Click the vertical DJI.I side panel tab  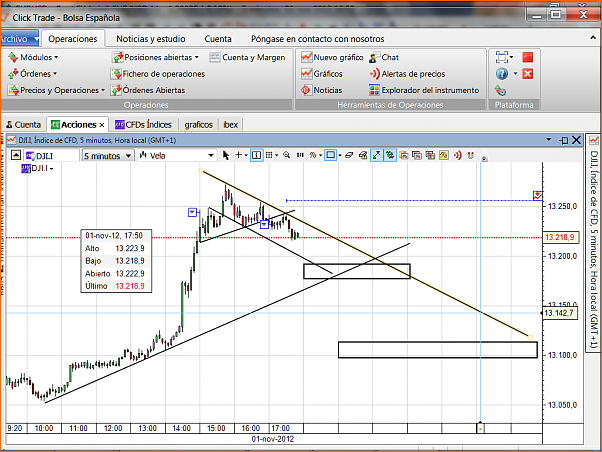coord(594,243)
